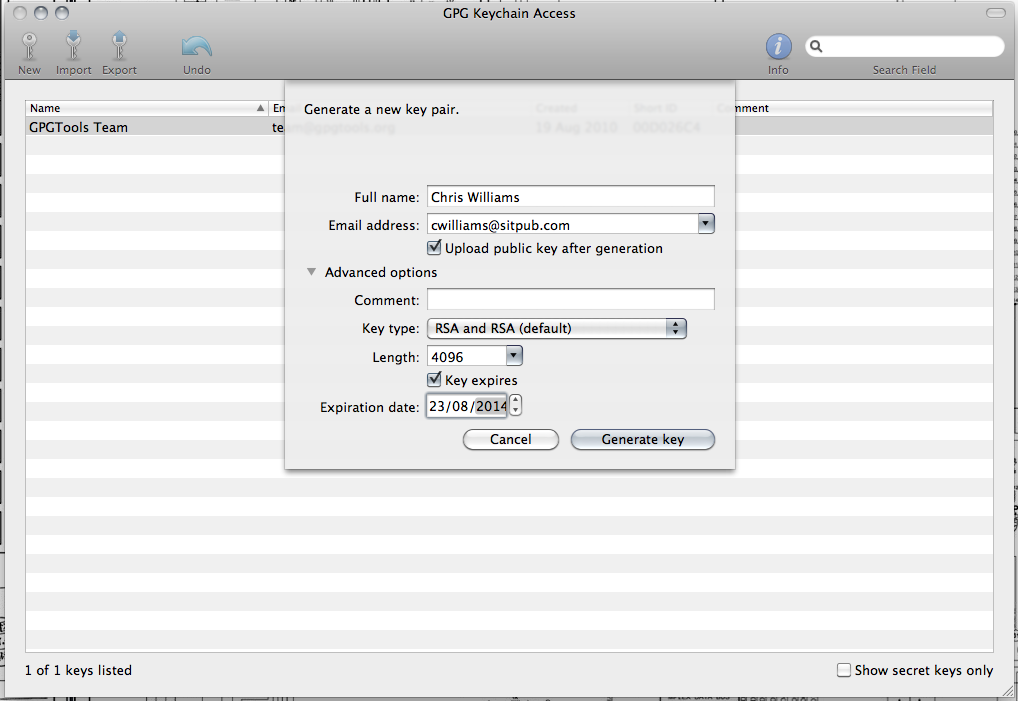Sort the key list by Name column
Screen dimensions: 1018x701
click(140, 108)
